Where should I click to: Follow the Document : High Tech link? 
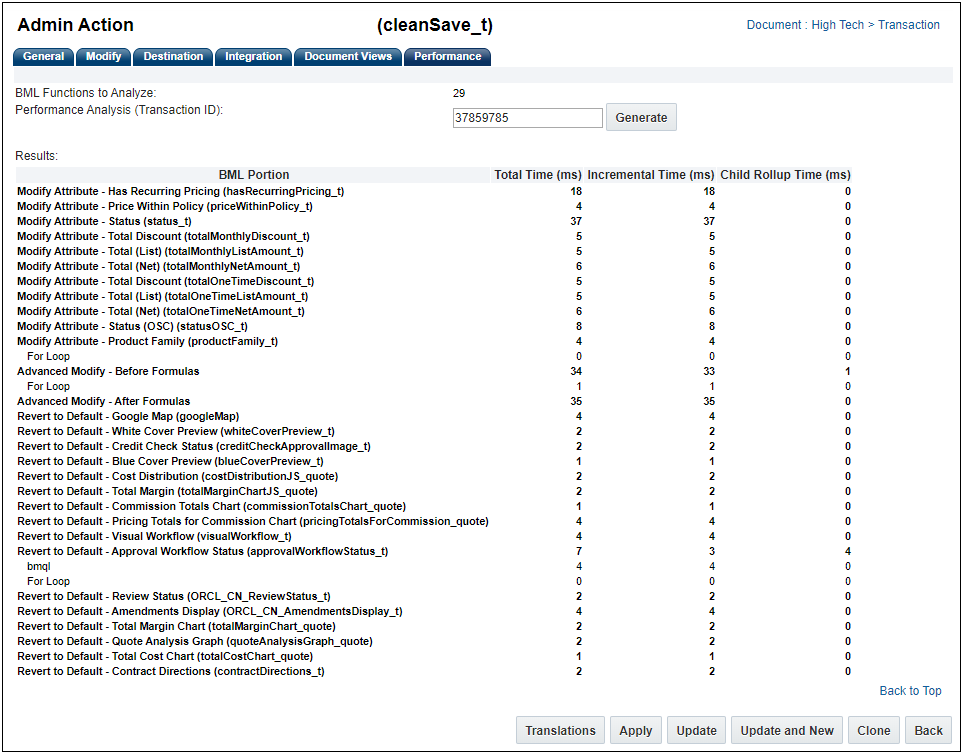(x=805, y=25)
